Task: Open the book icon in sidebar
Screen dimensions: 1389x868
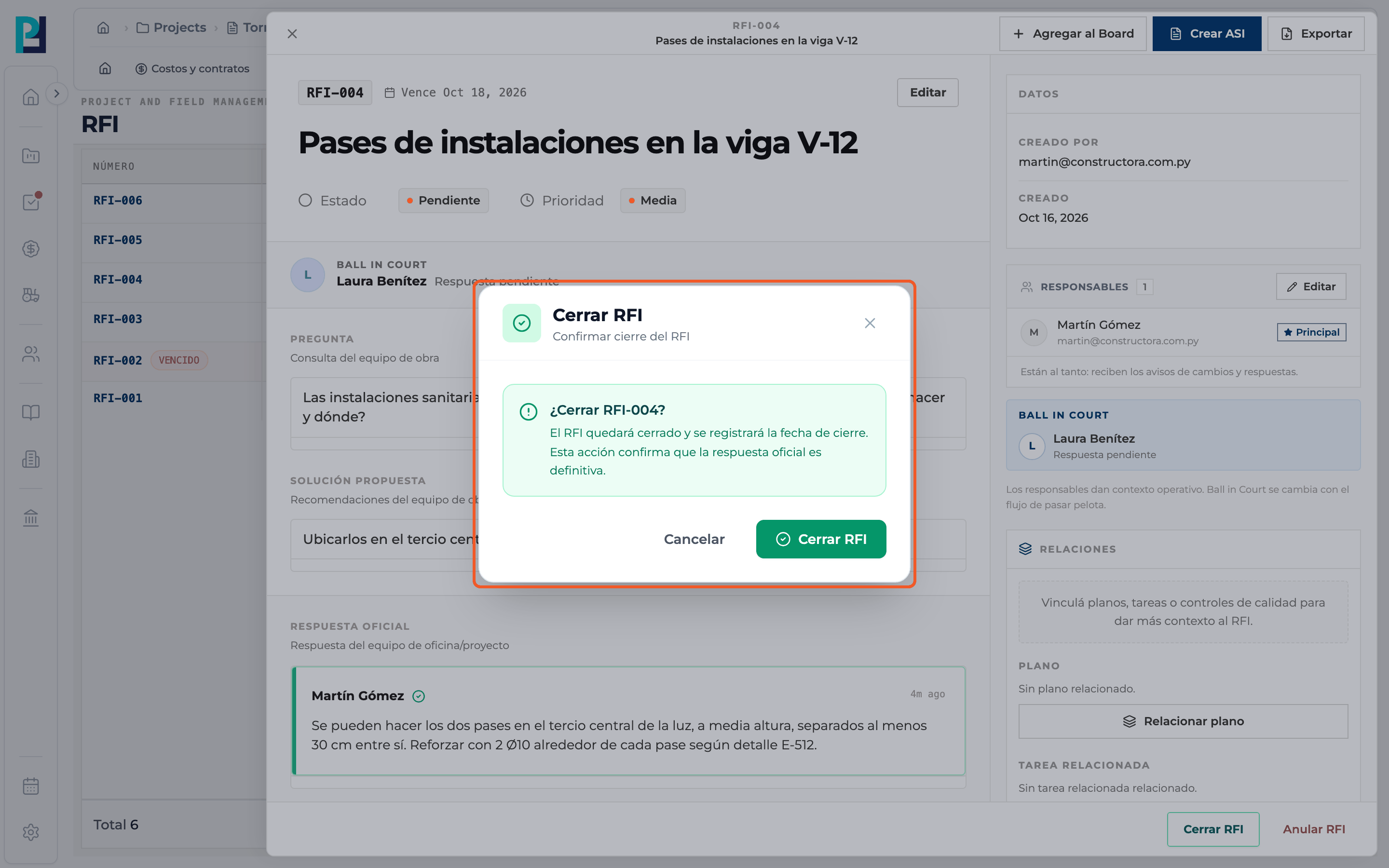Action: point(31,412)
